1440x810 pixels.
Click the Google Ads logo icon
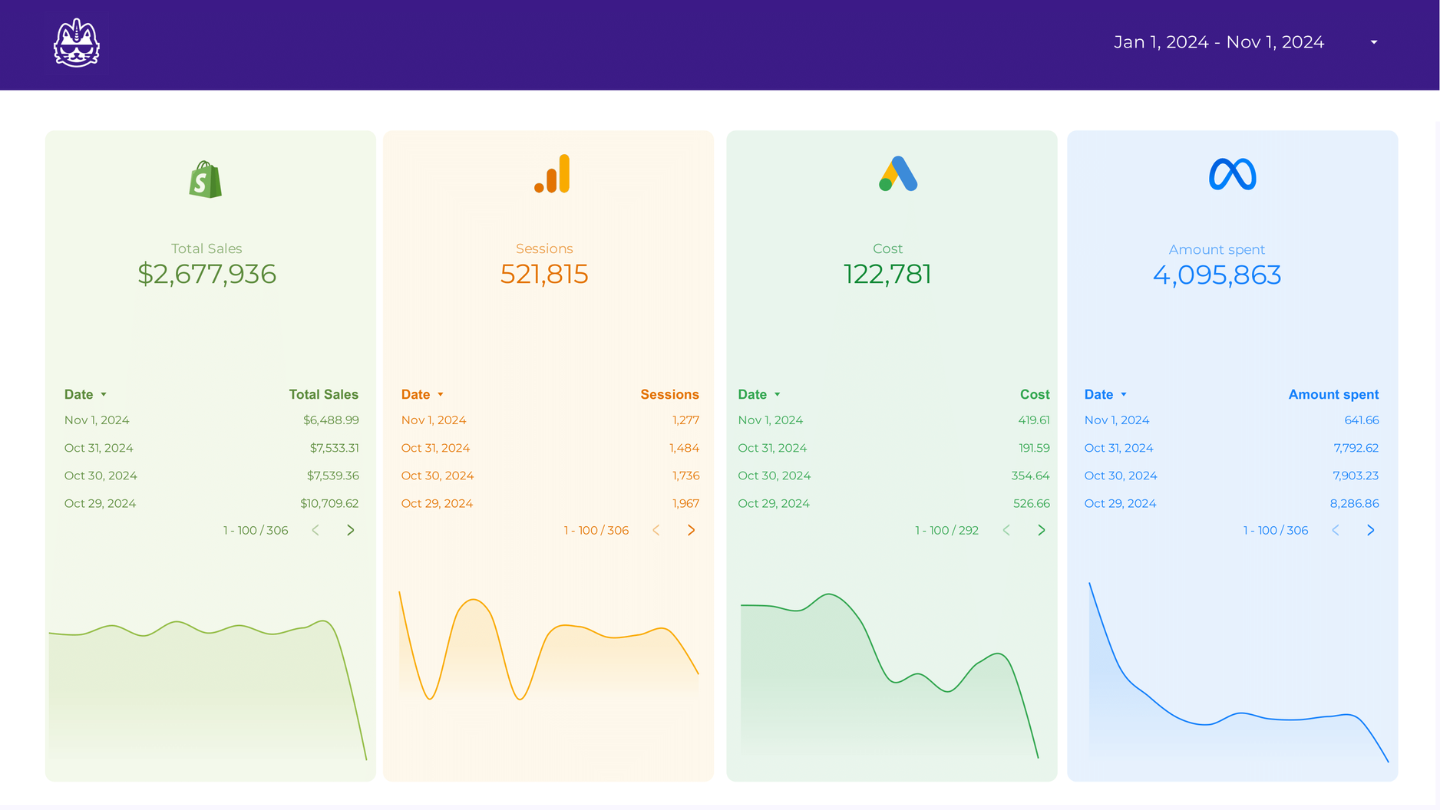pyautogui.click(x=897, y=174)
